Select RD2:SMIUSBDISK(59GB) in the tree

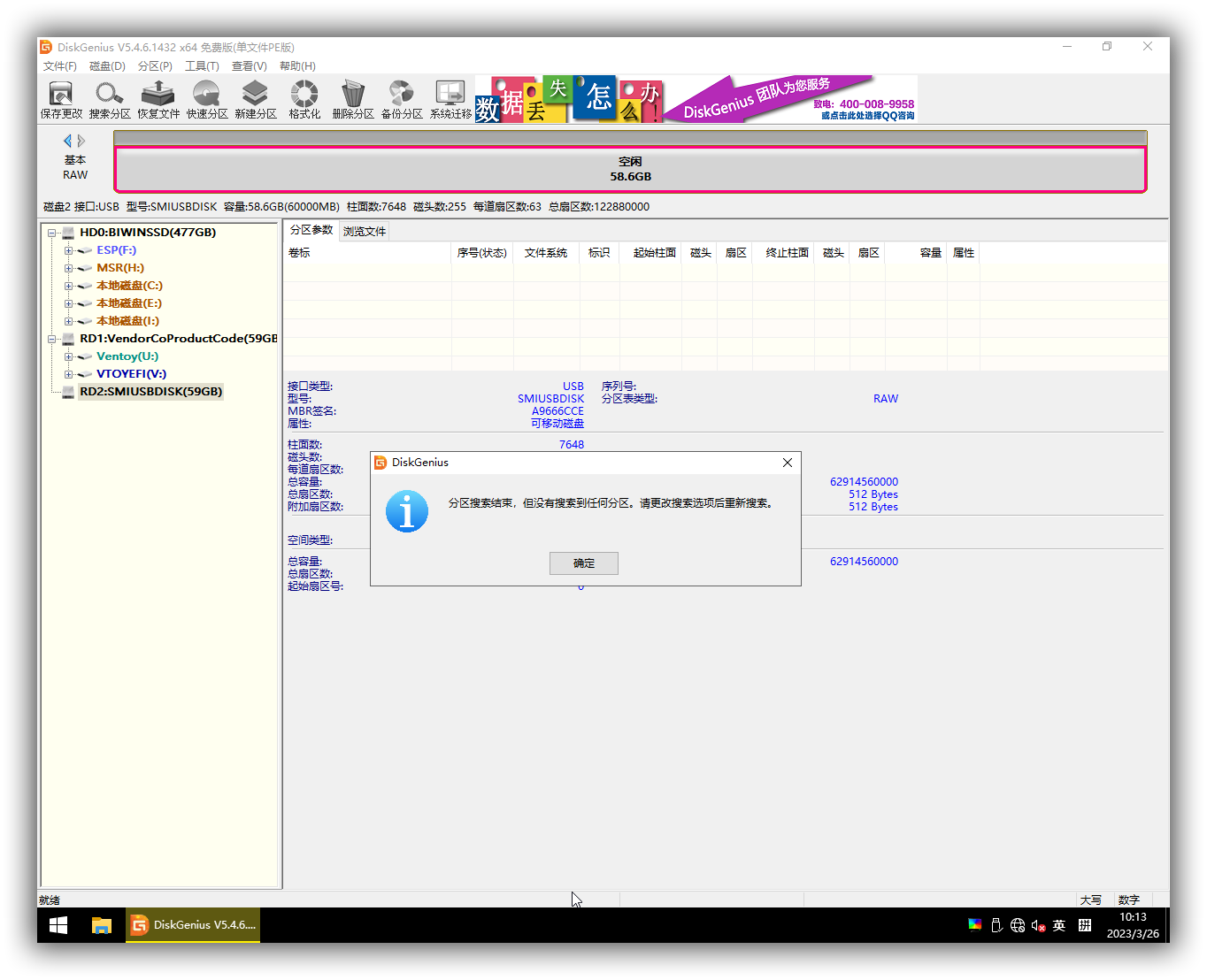click(150, 392)
